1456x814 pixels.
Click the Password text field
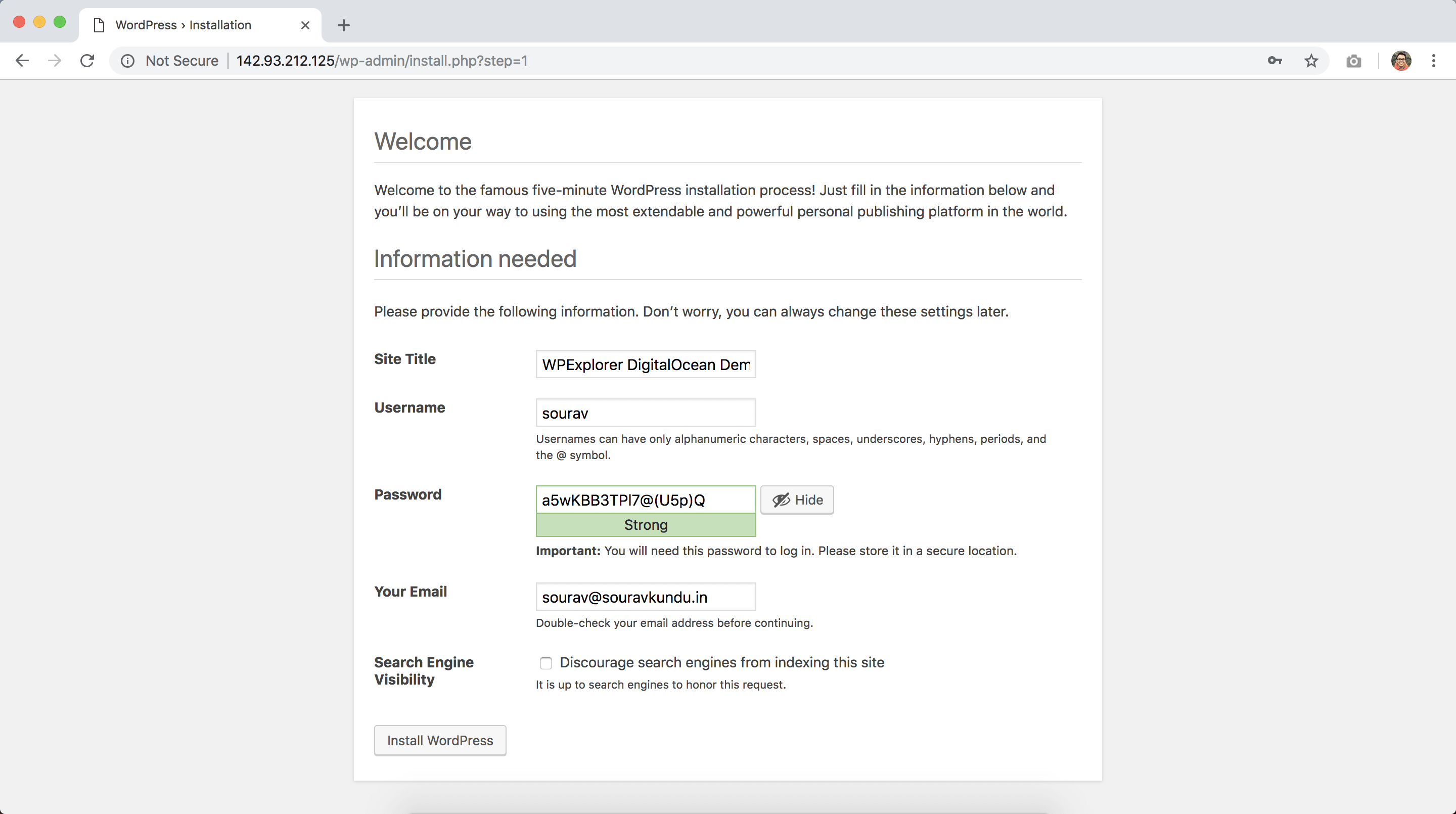pos(646,500)
